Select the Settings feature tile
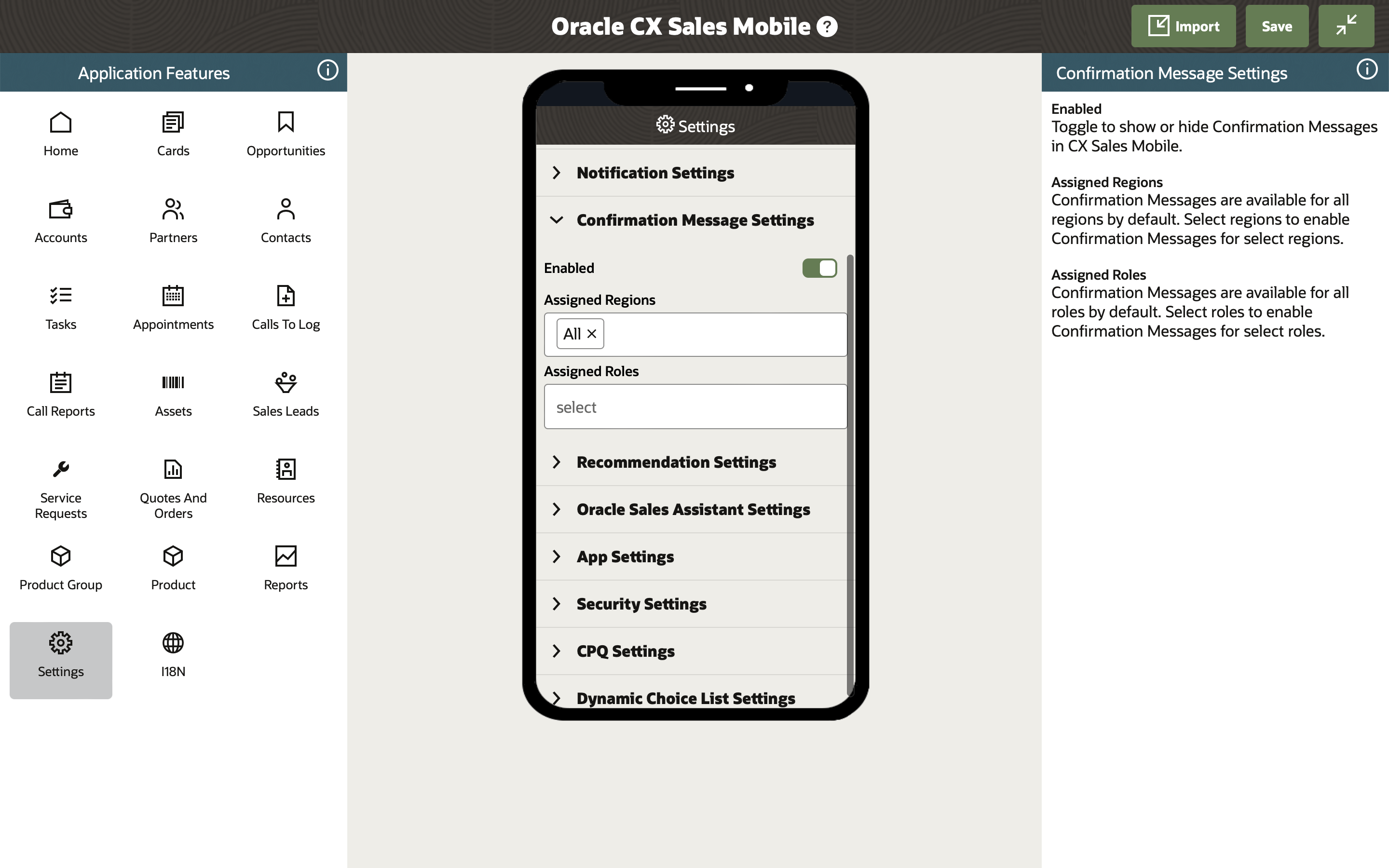Screen dimensions: 1389x868 [x=60, y=660]
